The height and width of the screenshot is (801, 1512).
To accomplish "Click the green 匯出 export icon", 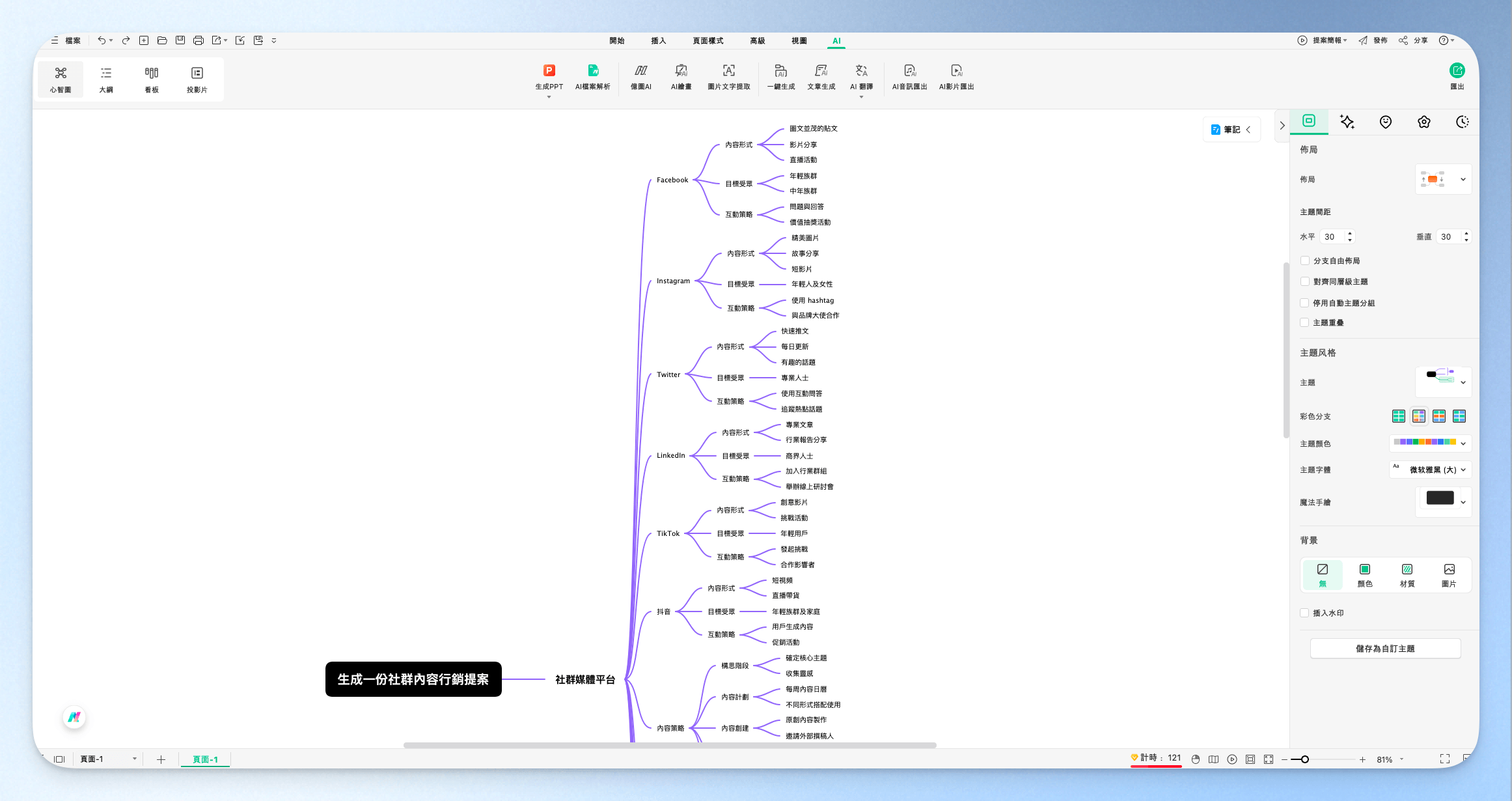I will [1457, 70].
